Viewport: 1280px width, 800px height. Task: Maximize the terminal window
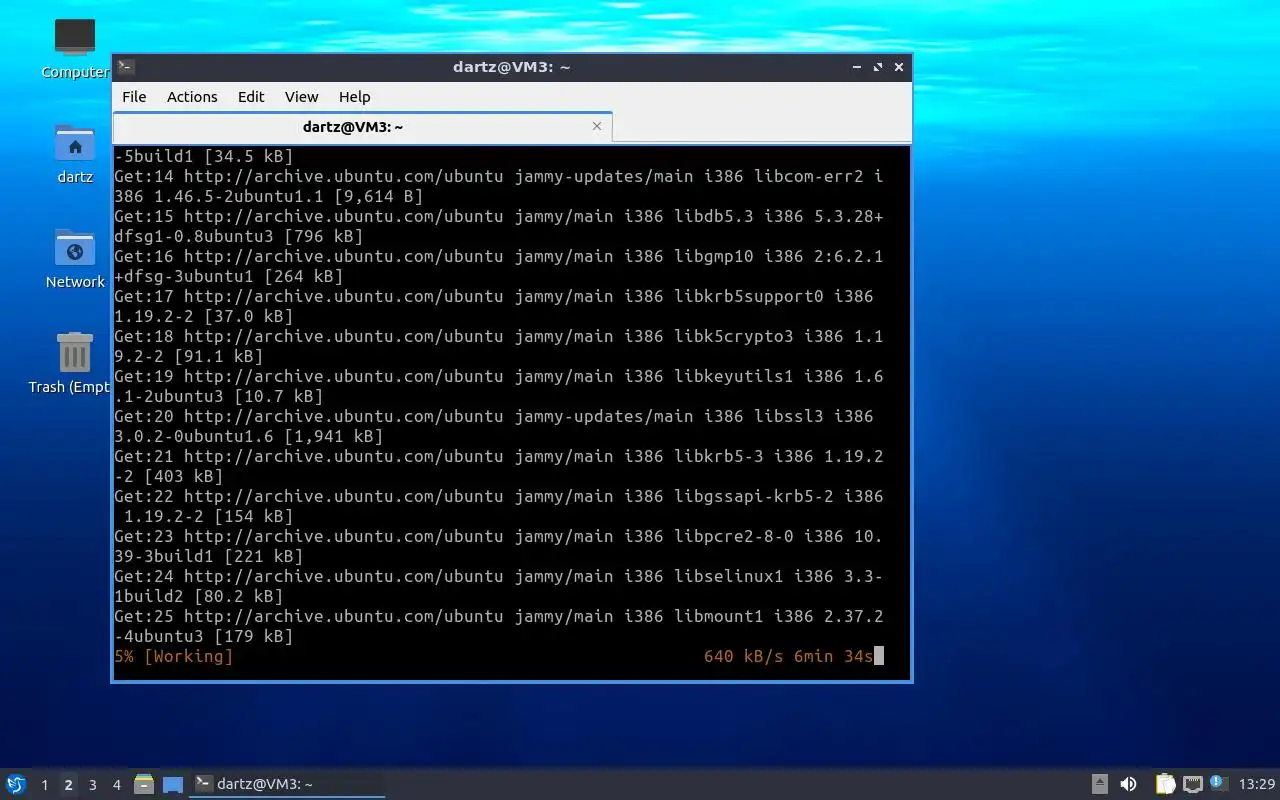(878, 67)
